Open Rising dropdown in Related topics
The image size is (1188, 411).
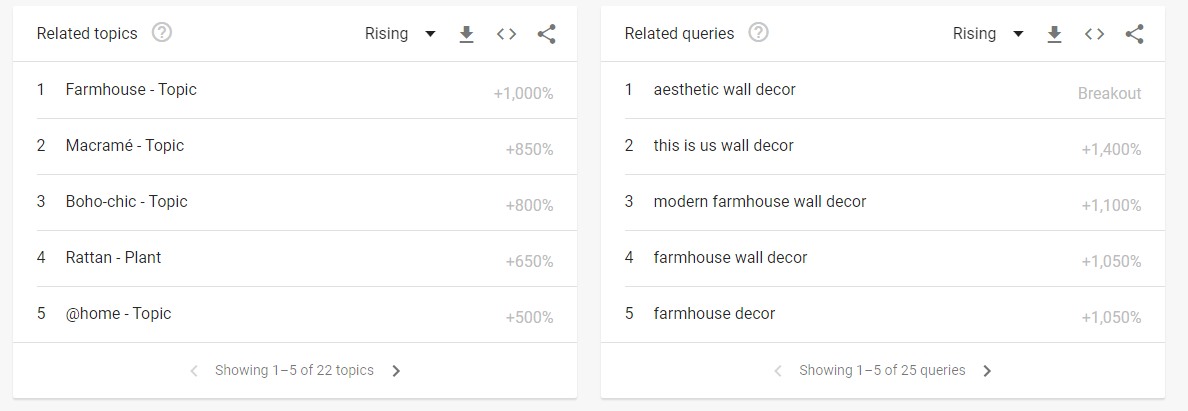pyautogui.click(x=400, y=34)
